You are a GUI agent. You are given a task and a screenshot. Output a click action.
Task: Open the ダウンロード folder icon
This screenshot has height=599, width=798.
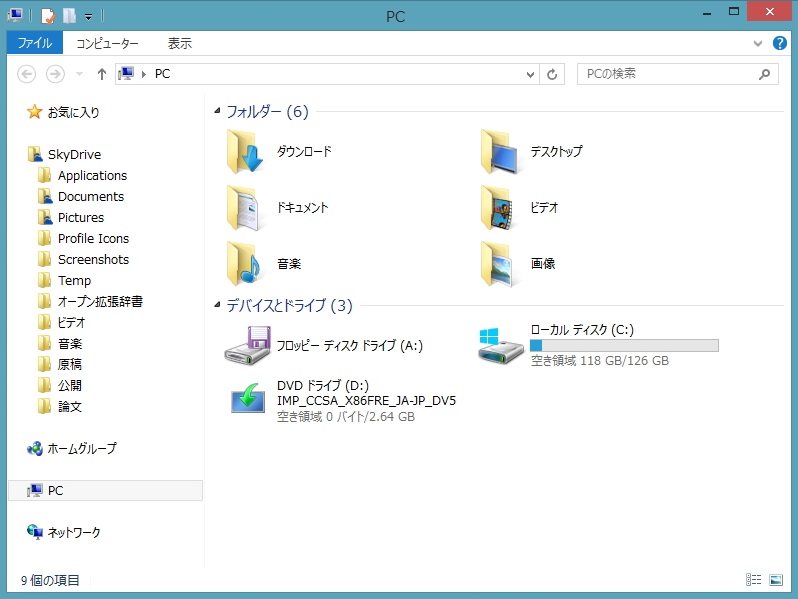pos(245,151)
